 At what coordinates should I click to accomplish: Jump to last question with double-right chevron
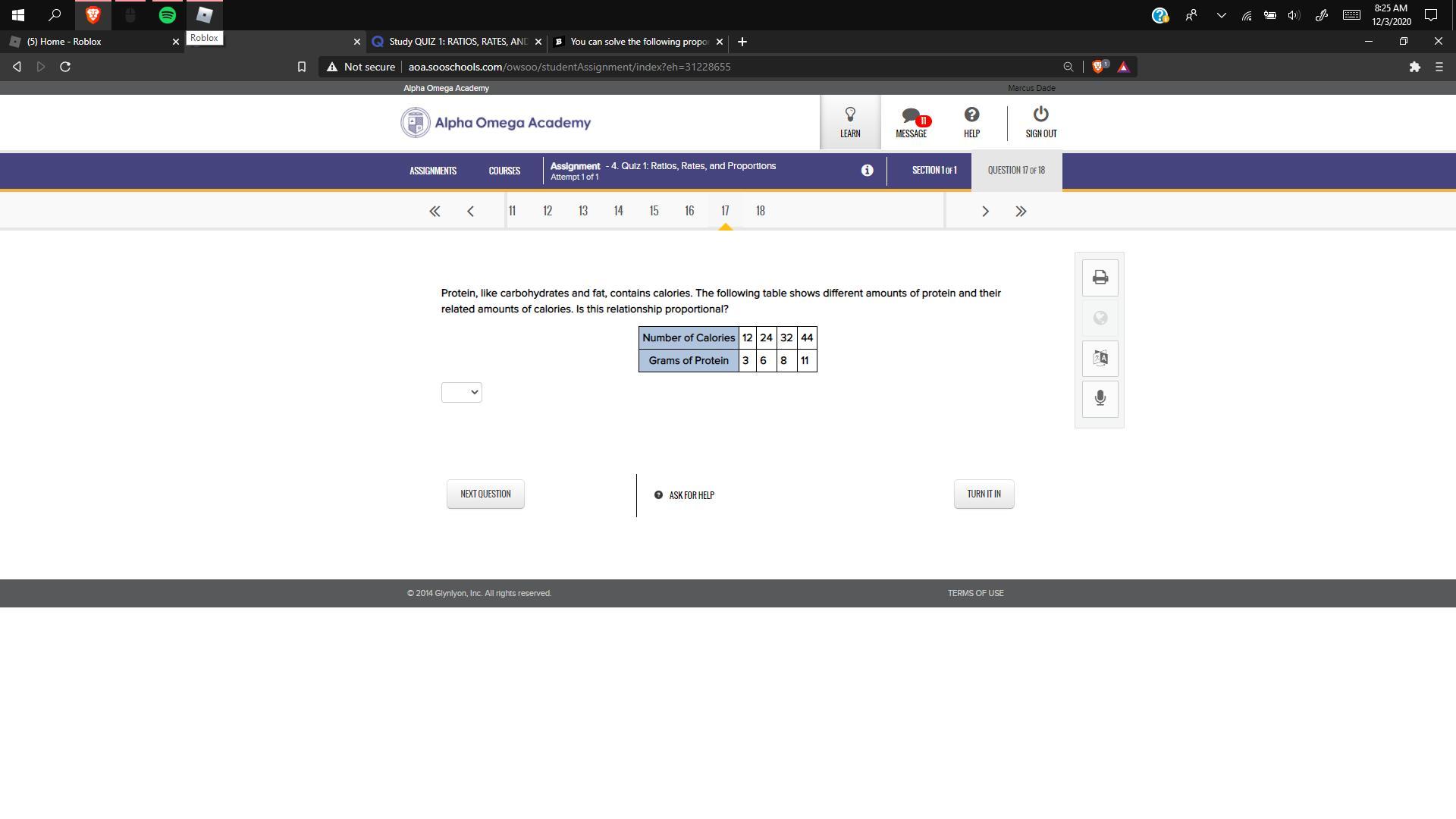(1021, 212)
